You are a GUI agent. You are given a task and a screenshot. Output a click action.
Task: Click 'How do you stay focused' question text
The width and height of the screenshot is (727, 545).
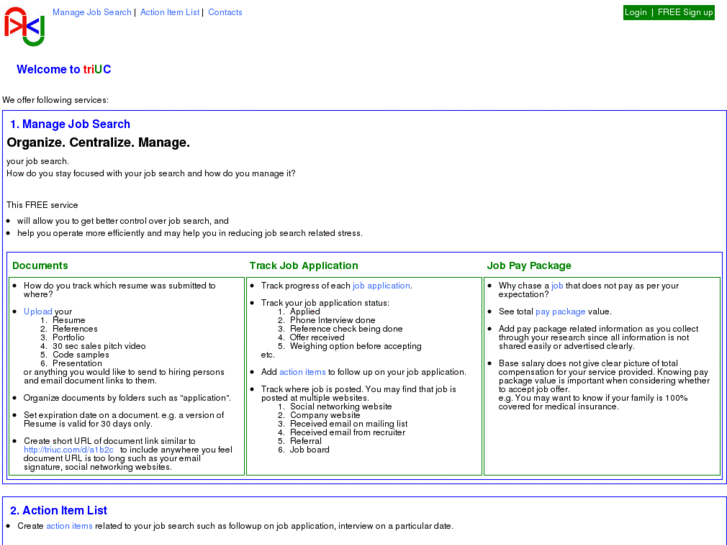[x=151, y=173]
